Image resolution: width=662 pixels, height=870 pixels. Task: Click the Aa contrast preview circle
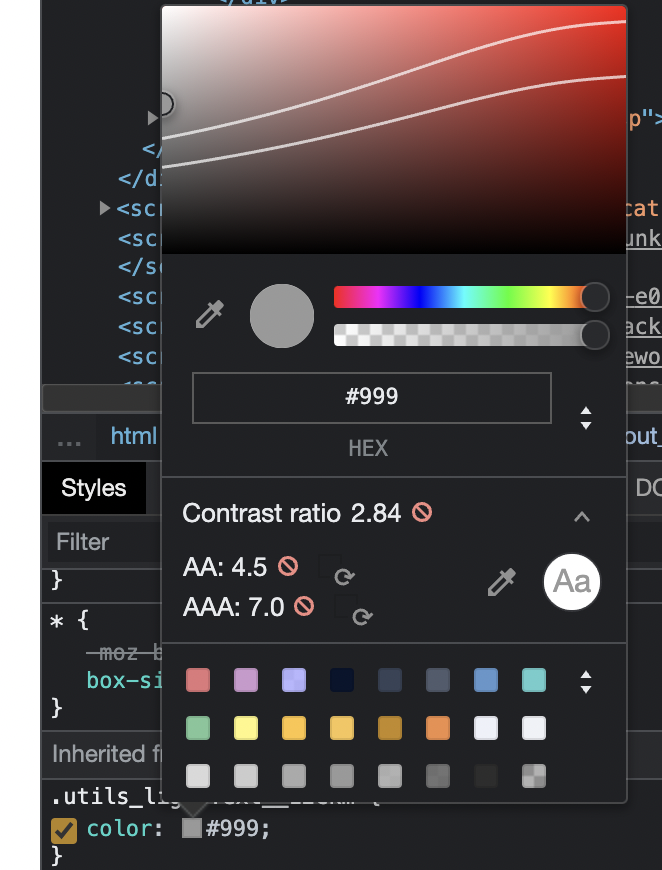tap(571, 582)
